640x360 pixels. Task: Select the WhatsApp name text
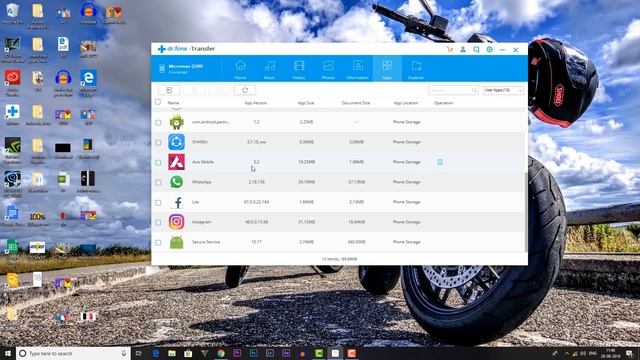(202, 182)
